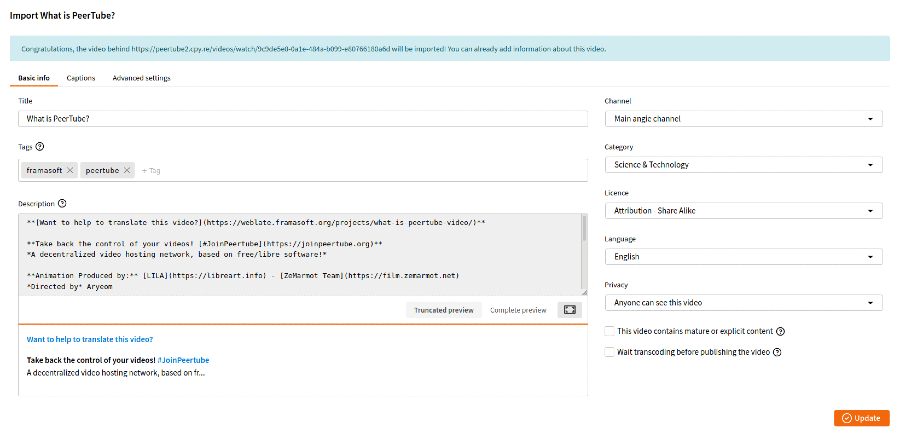Open the Language dropdown set to English

(743, 257)
